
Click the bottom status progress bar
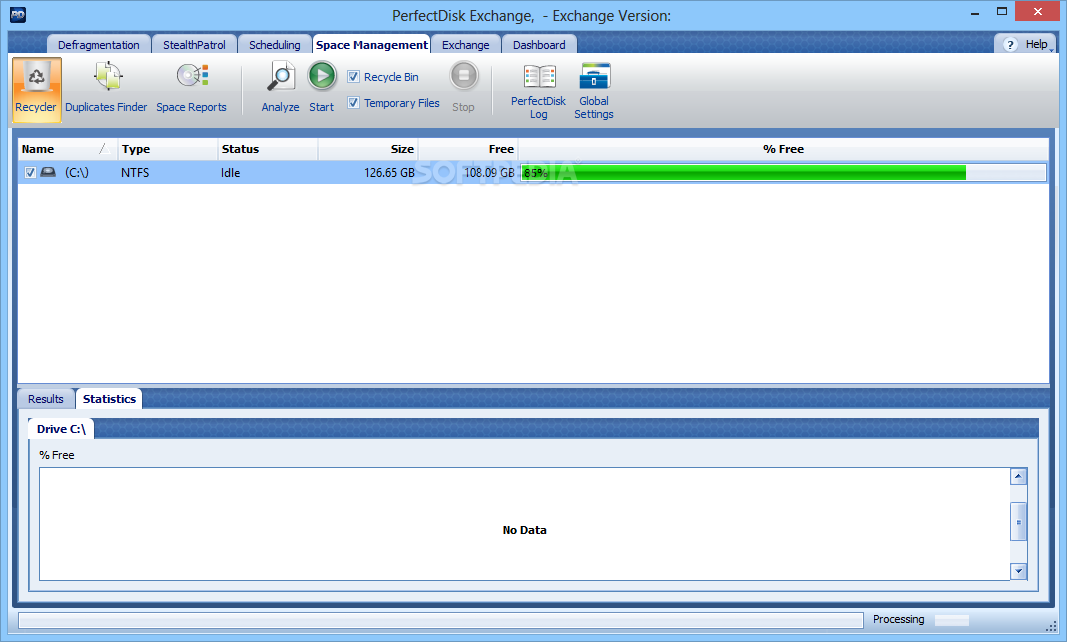click(441, 620)
